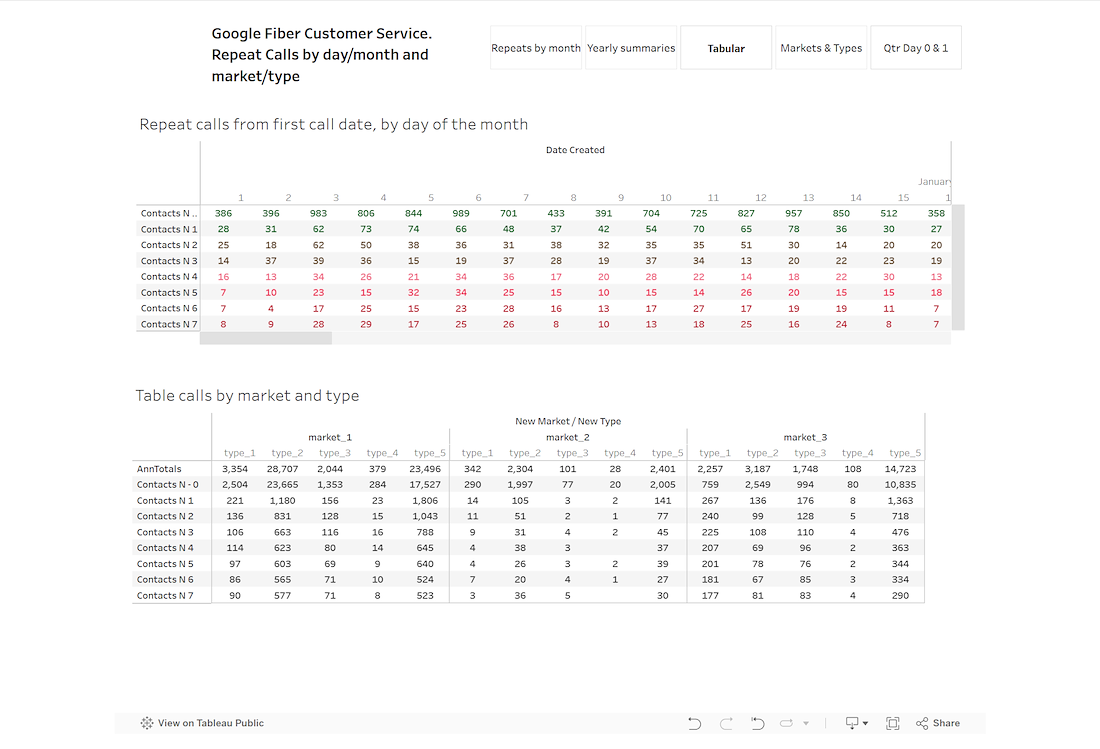Switch to the Yearly summaries tab

click(631, 48)
